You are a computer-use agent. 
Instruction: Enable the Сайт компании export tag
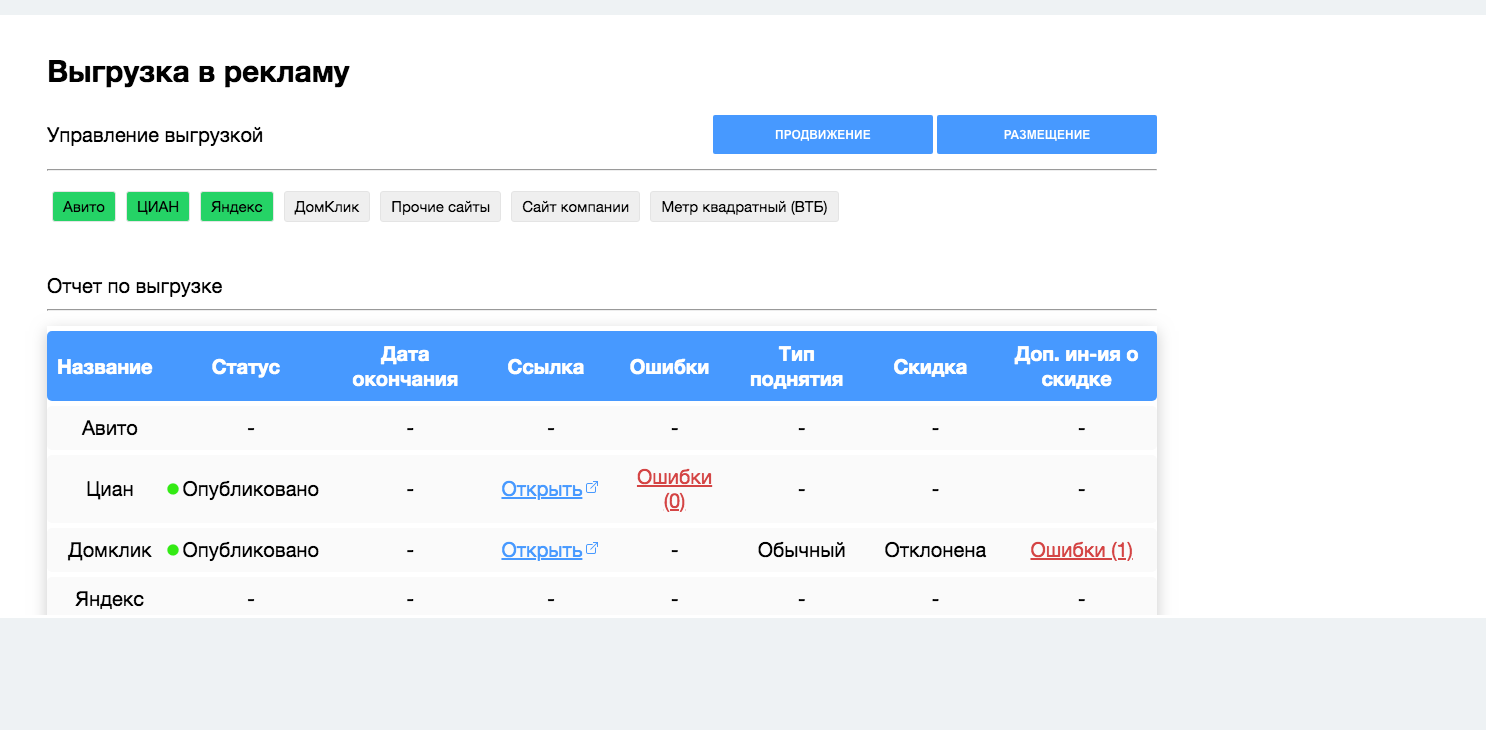pos(575,207)
